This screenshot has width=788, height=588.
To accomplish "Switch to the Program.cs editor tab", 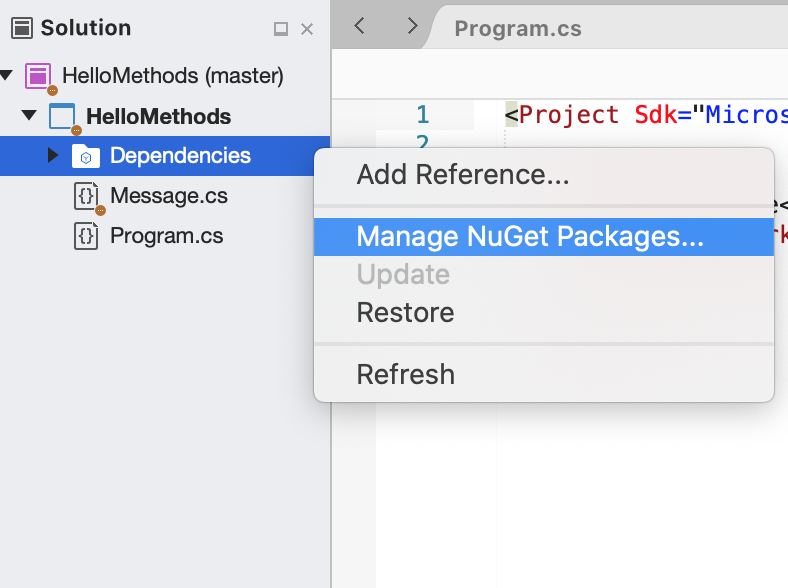I will click(517, 28).
